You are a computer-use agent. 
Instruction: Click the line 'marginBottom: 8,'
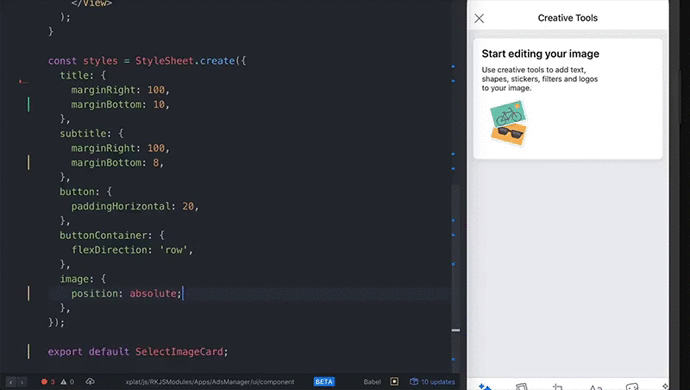tap(117, 162)
